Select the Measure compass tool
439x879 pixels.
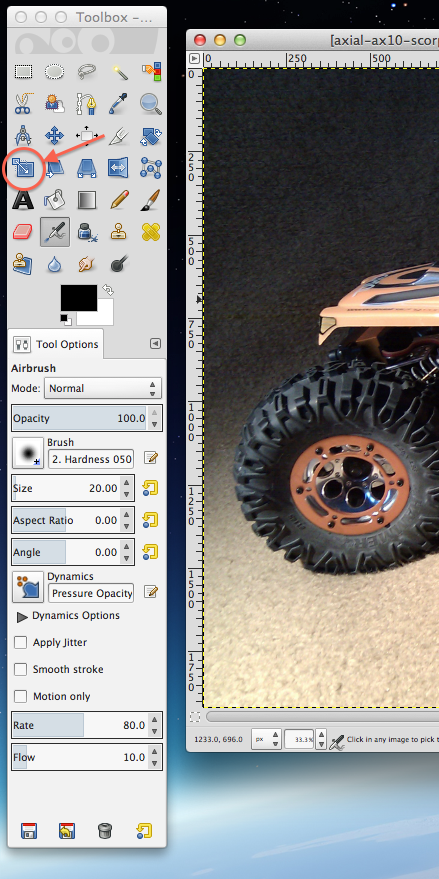point(23,135)
